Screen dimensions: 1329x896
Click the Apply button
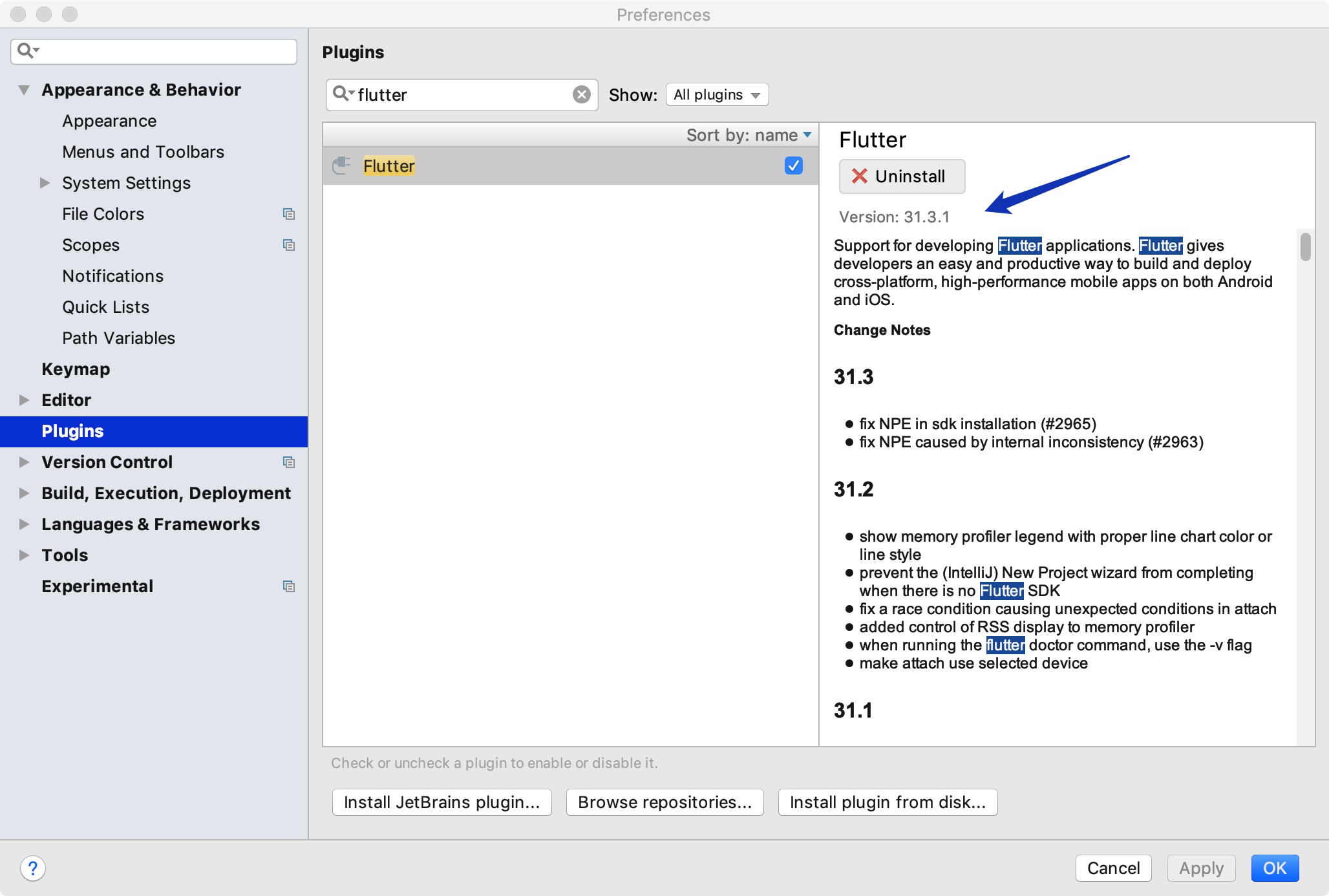(x=1201, y=868)
